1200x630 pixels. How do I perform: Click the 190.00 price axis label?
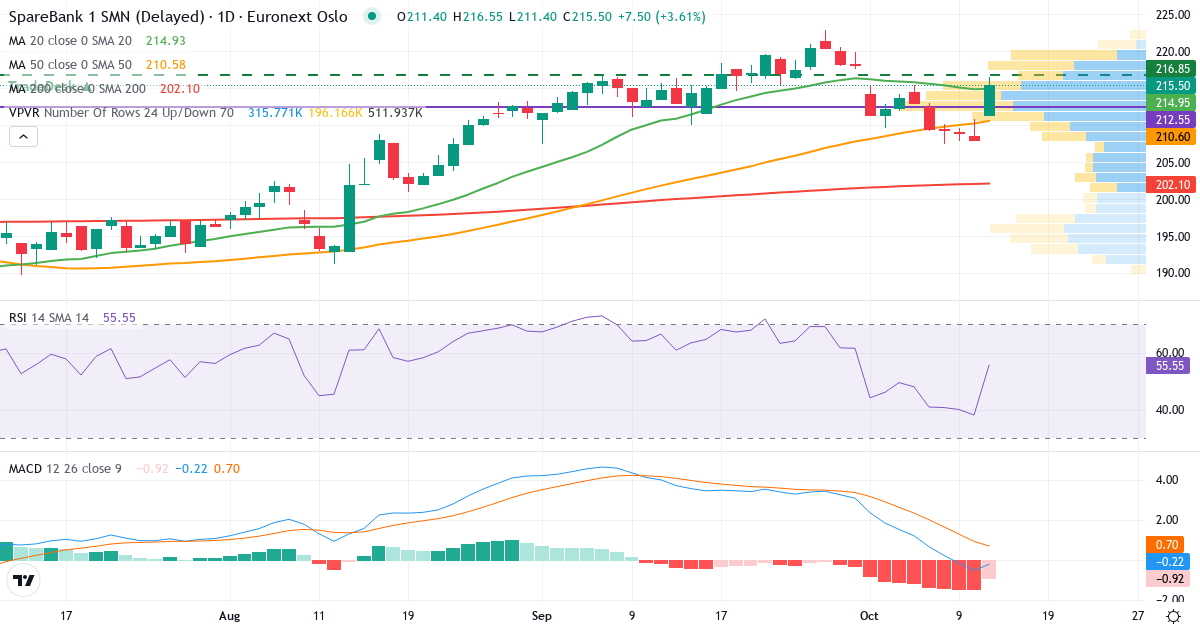(x=1172, y=273)
